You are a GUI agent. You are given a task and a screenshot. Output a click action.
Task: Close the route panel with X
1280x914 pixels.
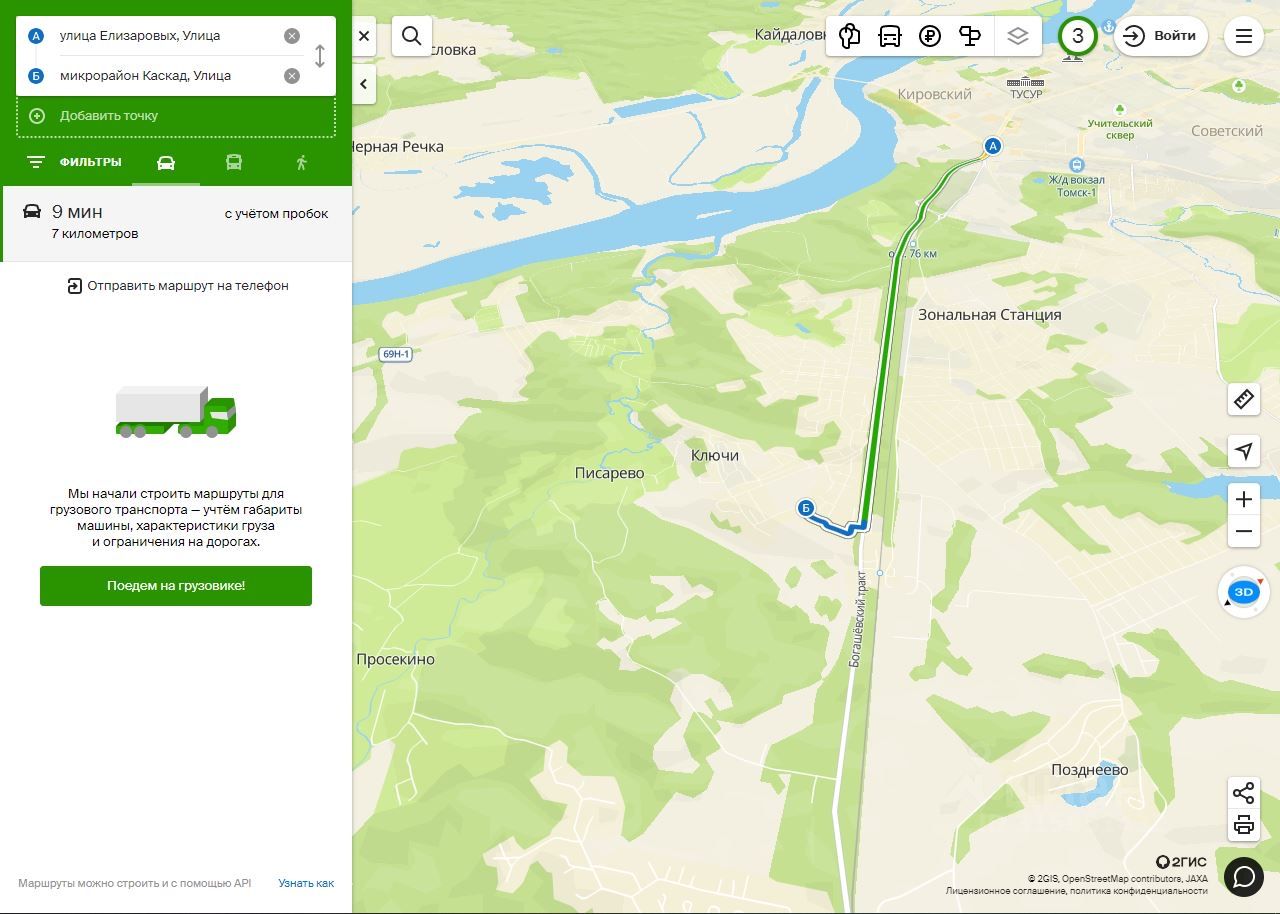(x=364, y=36)
